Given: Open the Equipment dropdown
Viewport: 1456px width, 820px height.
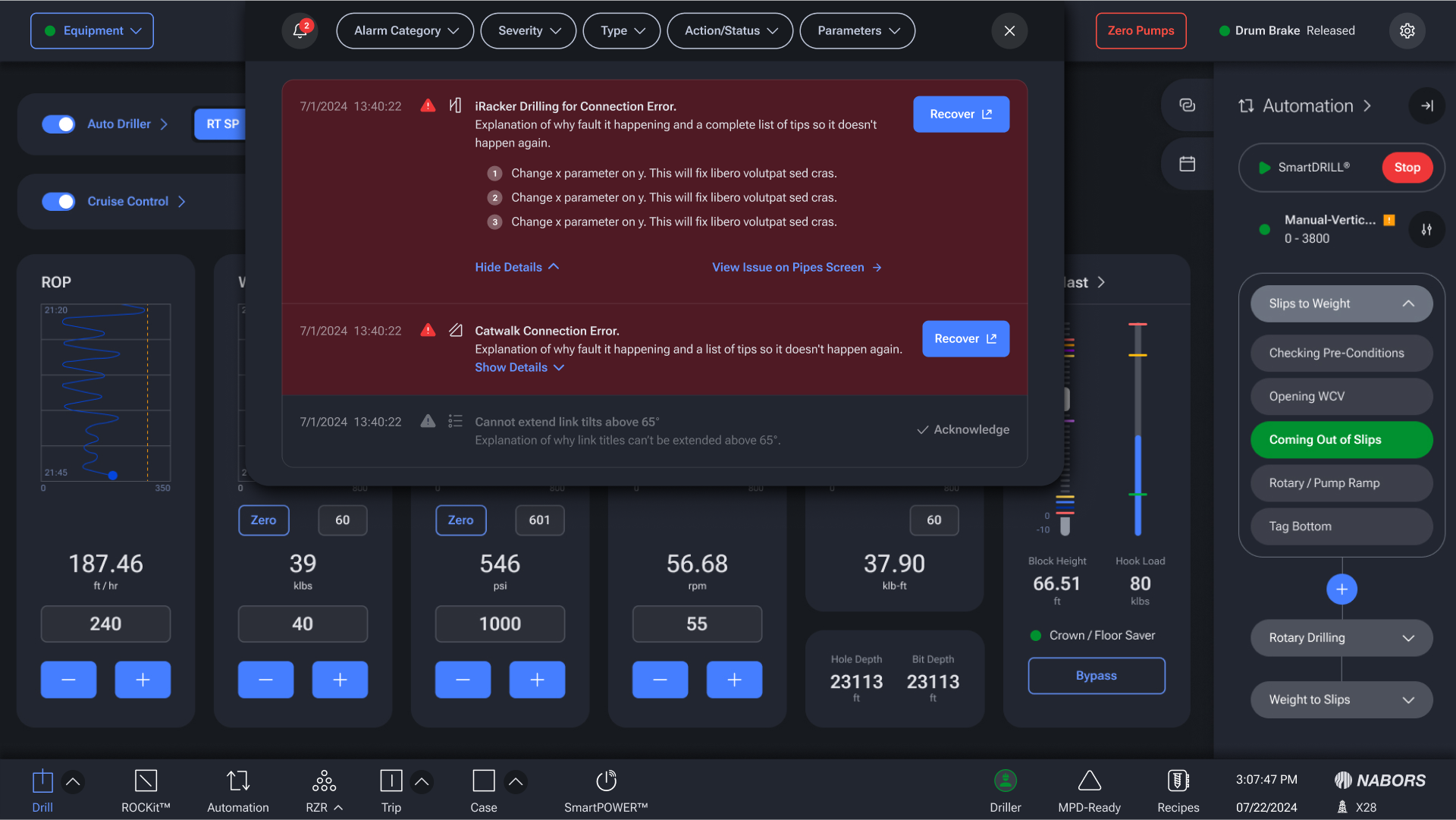Looking at the screenshot, I should pyautogui.click(x=92, y=30).
